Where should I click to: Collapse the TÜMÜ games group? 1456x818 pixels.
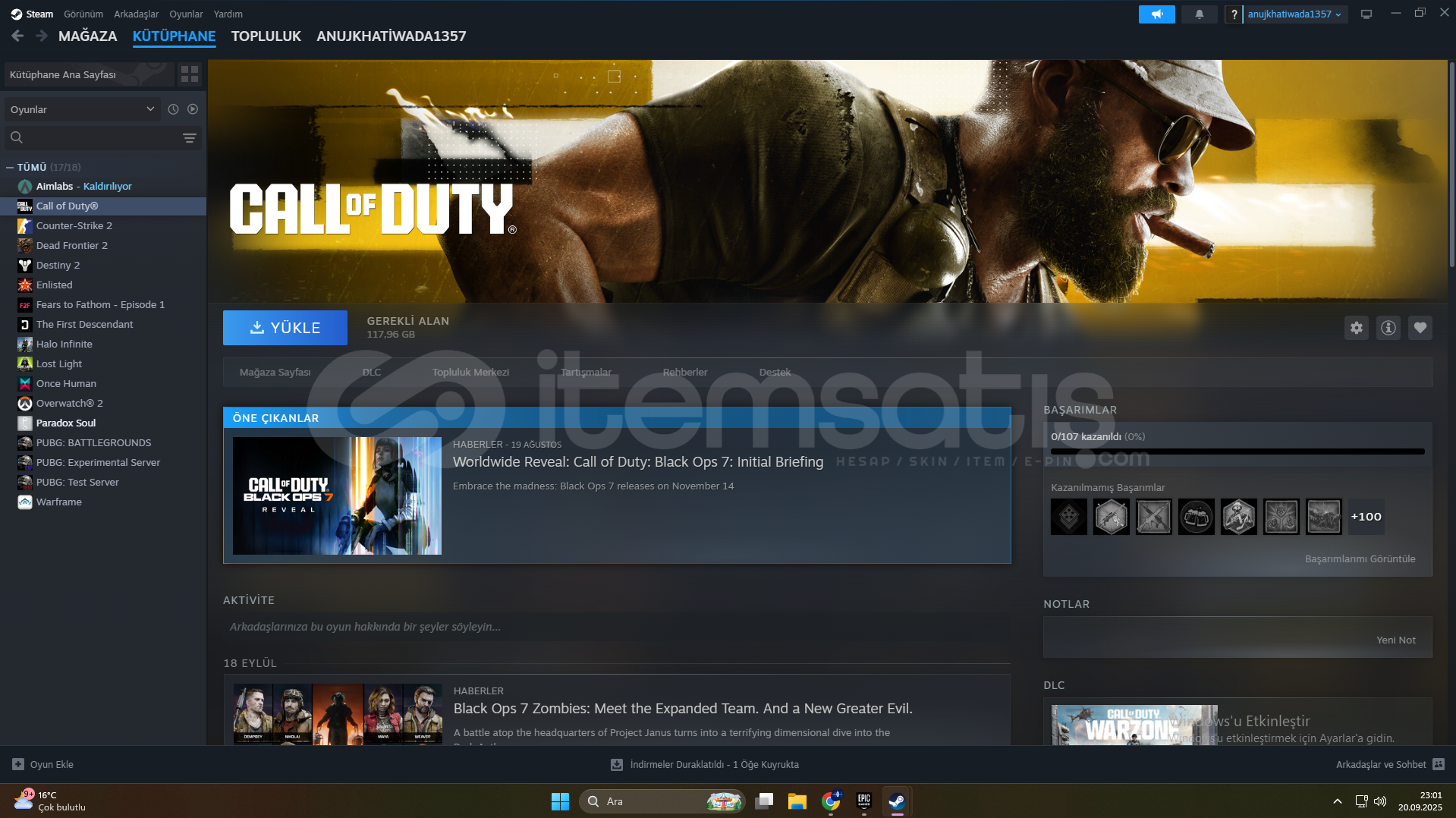pos(9,167)
